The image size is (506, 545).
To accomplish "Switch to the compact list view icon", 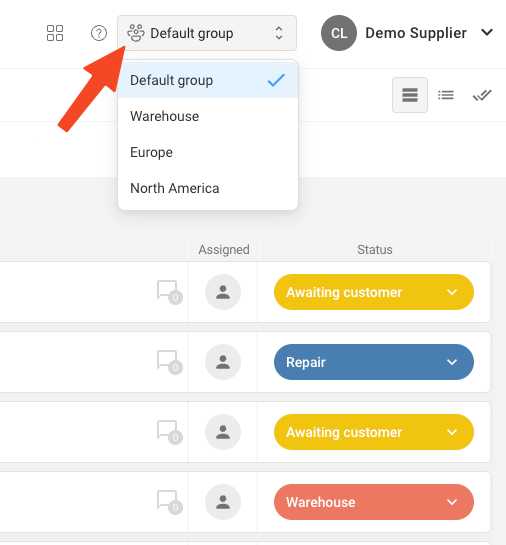I will 446,95.
